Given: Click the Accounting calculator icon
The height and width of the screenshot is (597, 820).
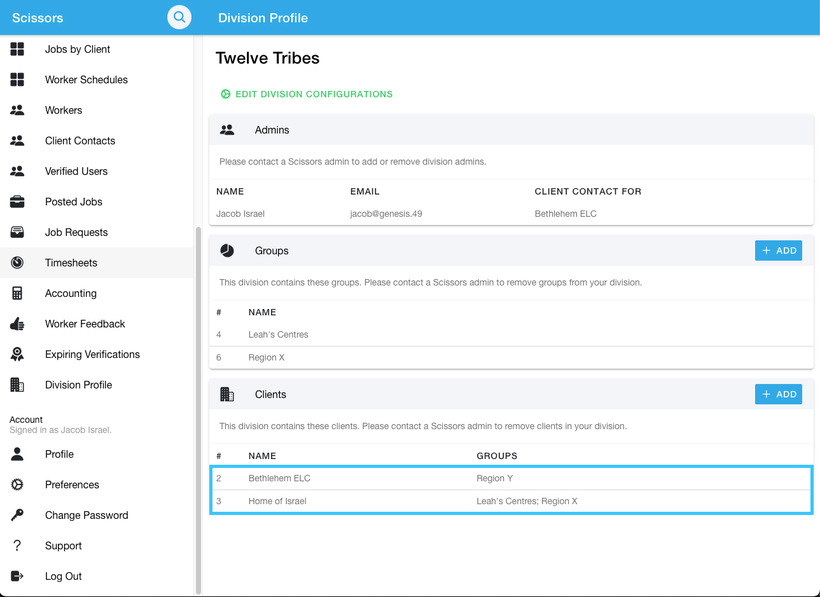Looking at the screenshot, I should [x=17, y=293].
